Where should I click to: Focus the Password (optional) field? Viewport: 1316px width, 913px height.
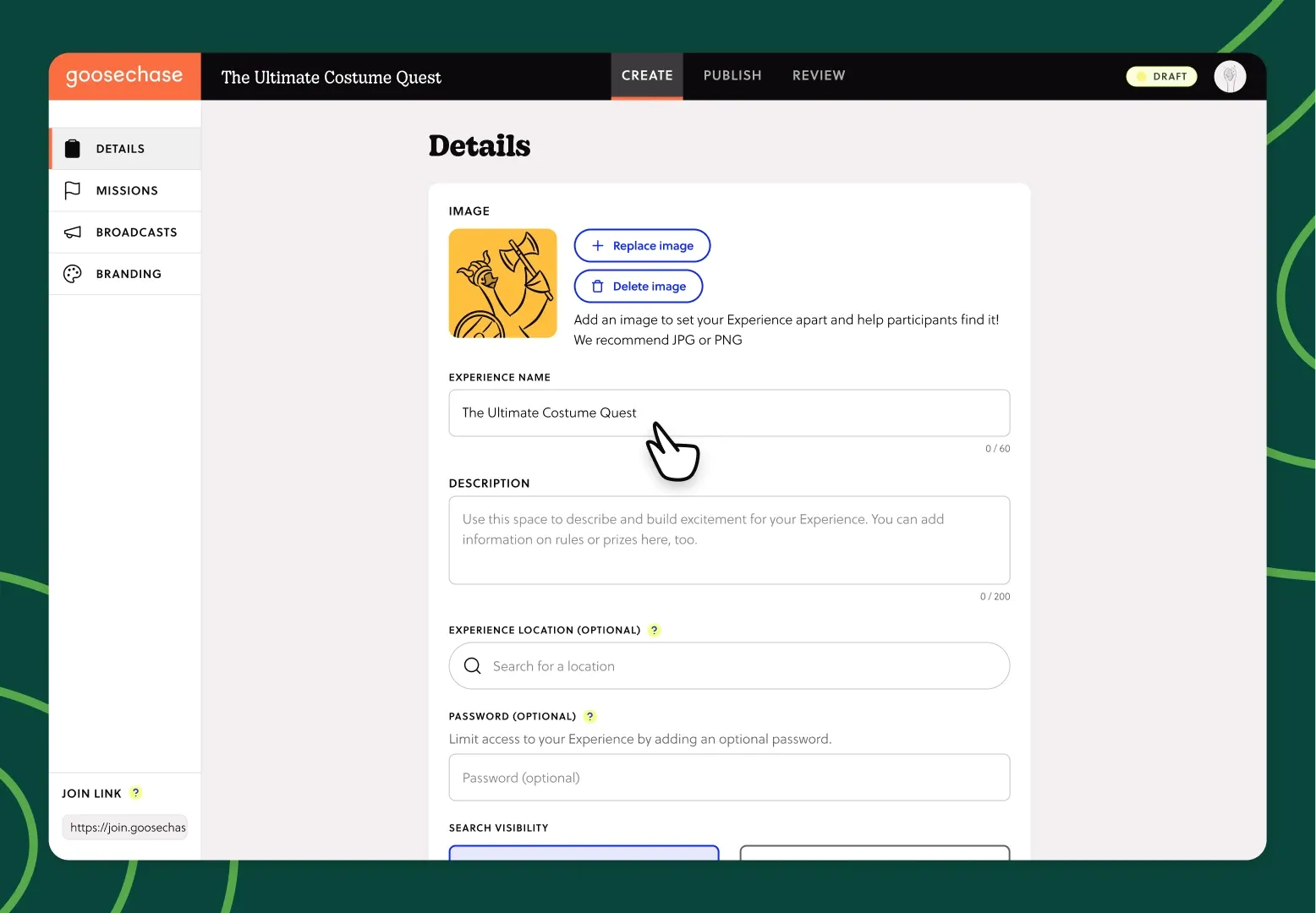click(x=729, y=778)
